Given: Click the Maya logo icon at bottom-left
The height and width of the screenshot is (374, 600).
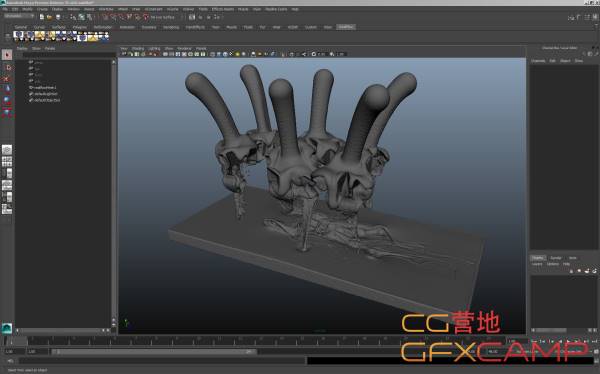Looking at the screenshot, I should coord(7,328).
